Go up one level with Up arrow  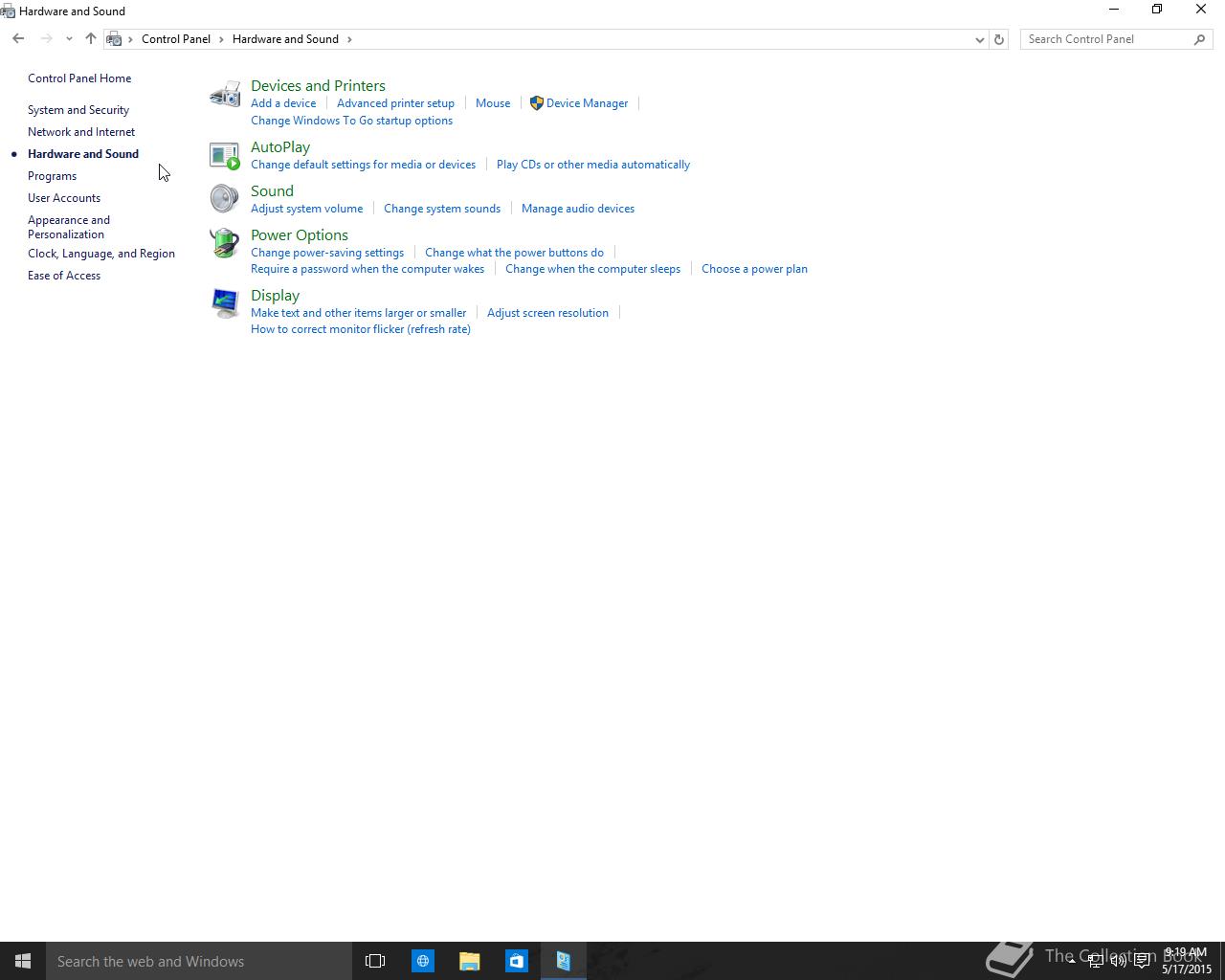pyautogui.click(x=91, y=39)
